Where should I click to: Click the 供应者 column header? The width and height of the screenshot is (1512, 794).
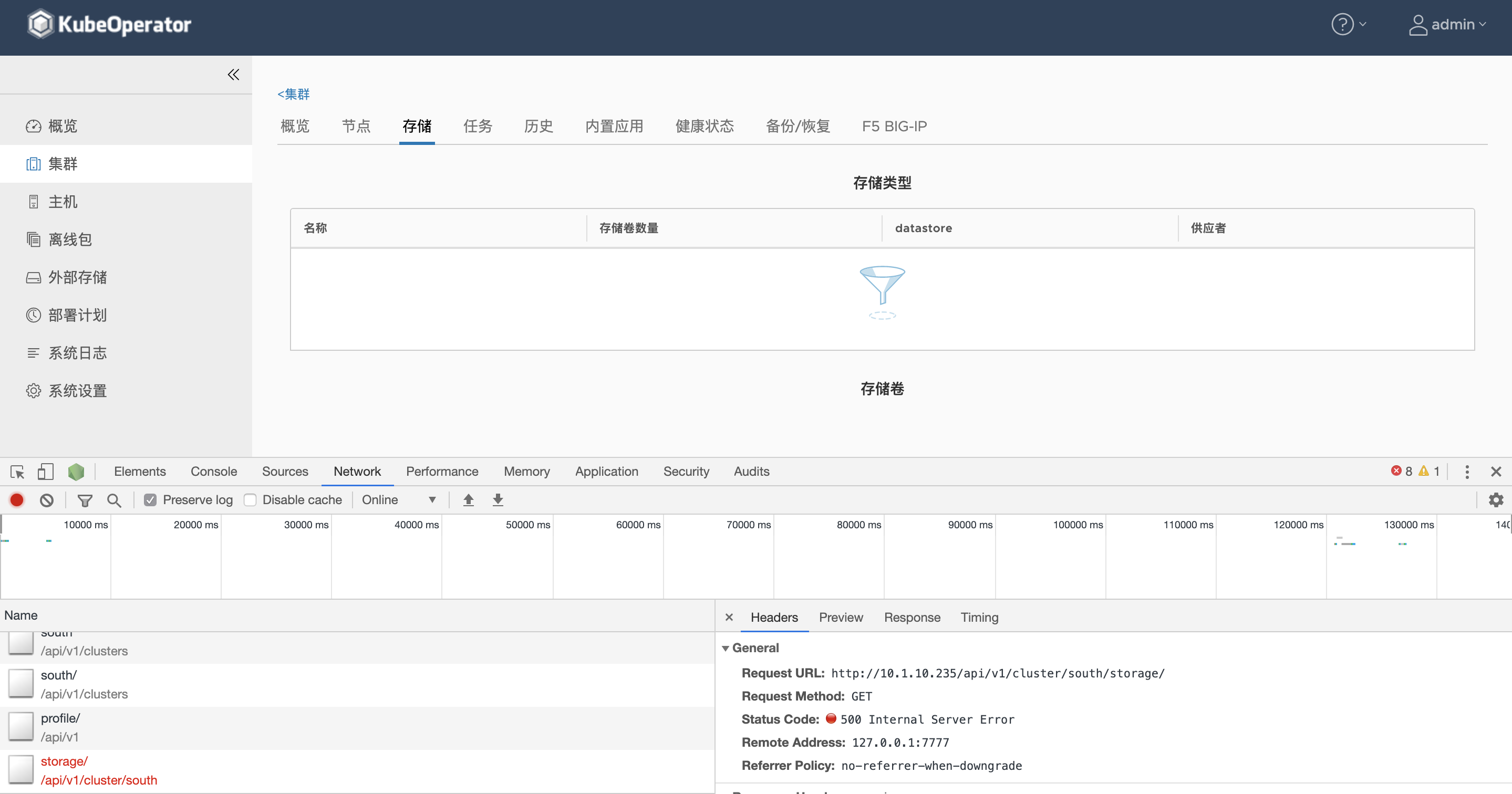(1208, 228)
